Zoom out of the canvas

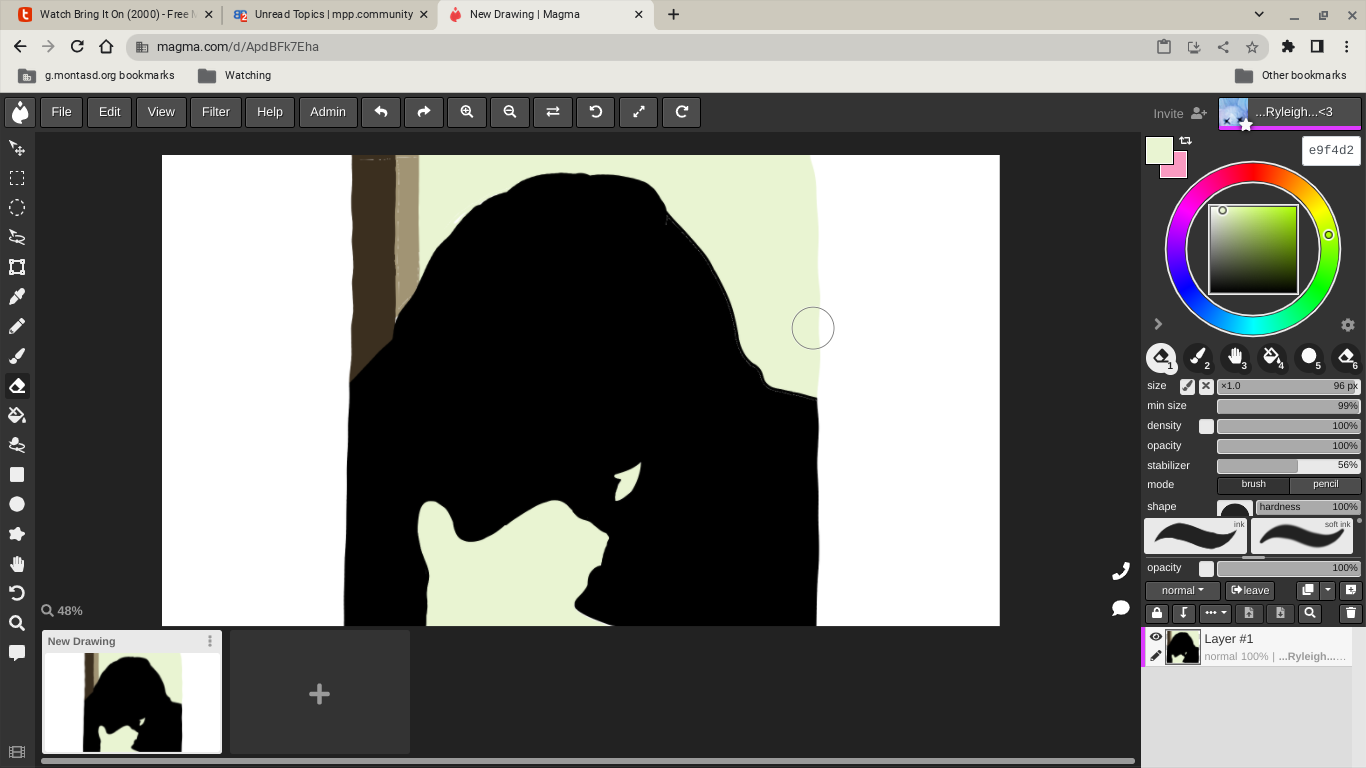pyautogui.click(x=510, y=112)
